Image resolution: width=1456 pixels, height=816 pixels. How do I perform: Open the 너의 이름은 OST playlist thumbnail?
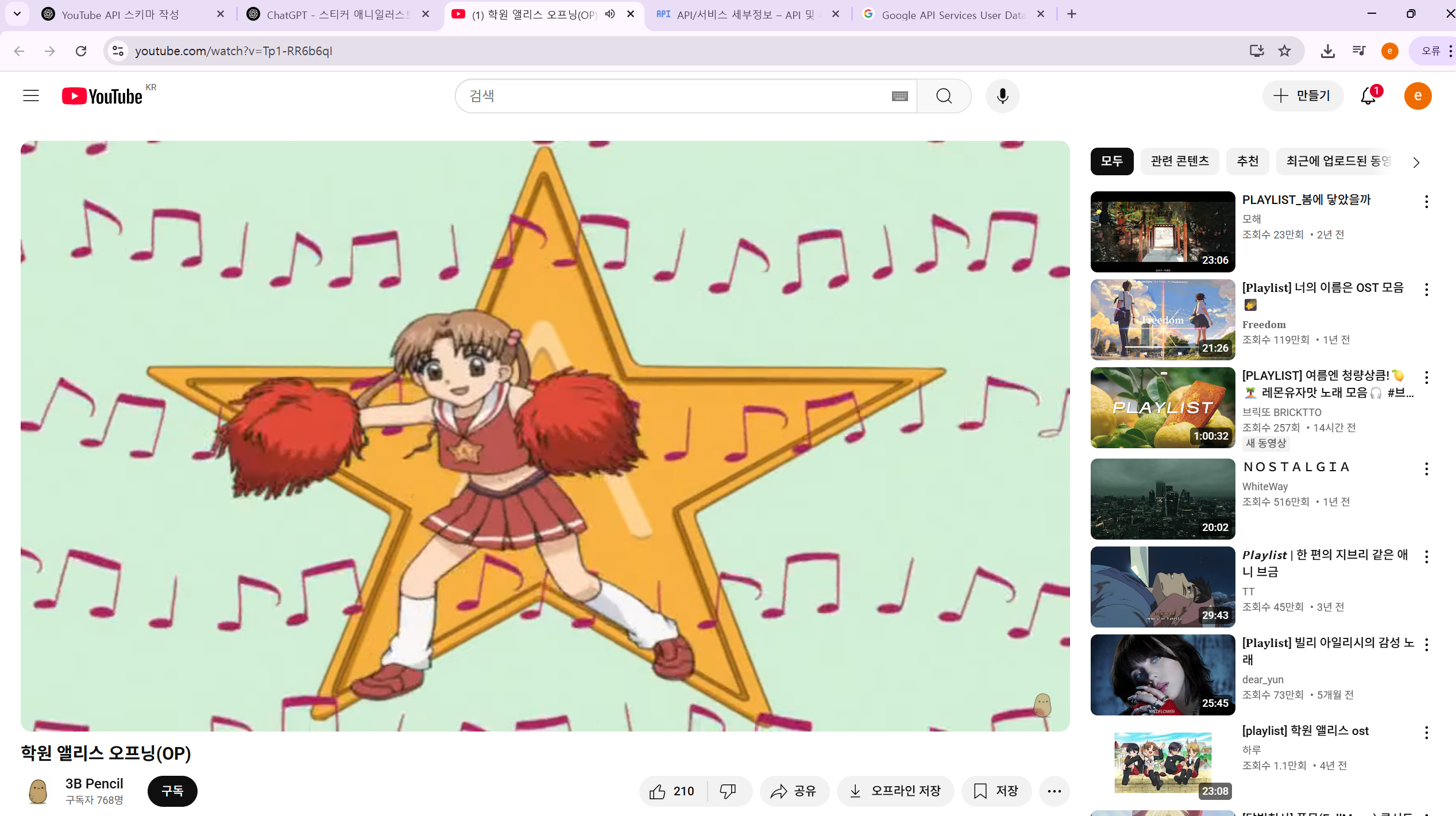tap(1163, 320)
